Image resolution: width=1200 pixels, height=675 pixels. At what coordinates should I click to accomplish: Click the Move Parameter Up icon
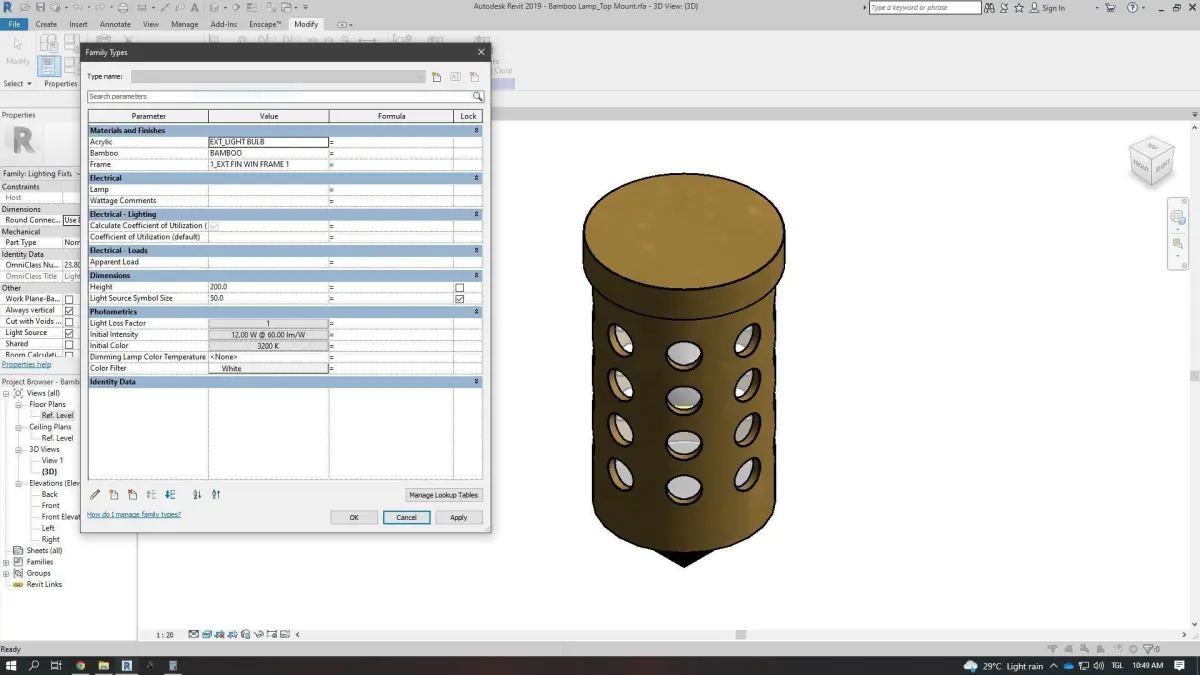(x=151, y=494)
